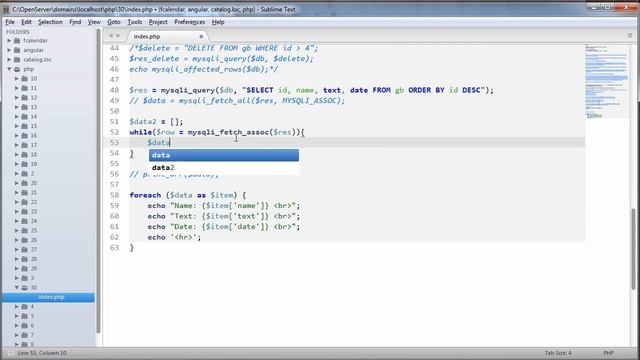Click the folder 6 label in sidebar
The height and width of the screenshot is (360, 640).
click(x=32, y=326)
